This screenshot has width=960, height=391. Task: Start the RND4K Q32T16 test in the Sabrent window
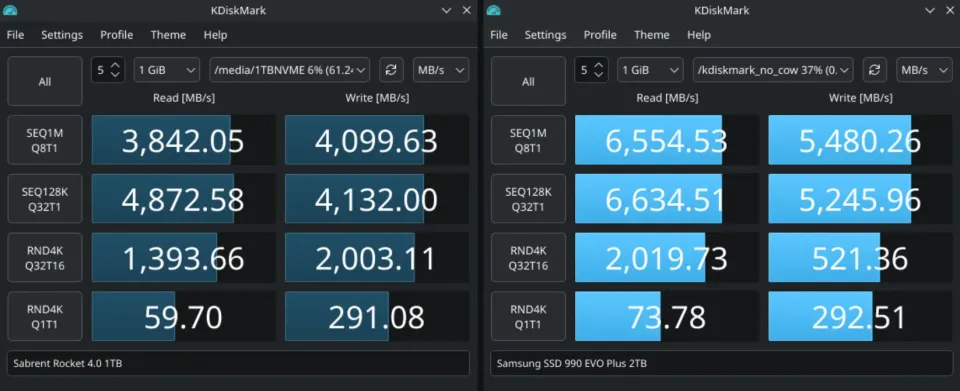point(45,258)
